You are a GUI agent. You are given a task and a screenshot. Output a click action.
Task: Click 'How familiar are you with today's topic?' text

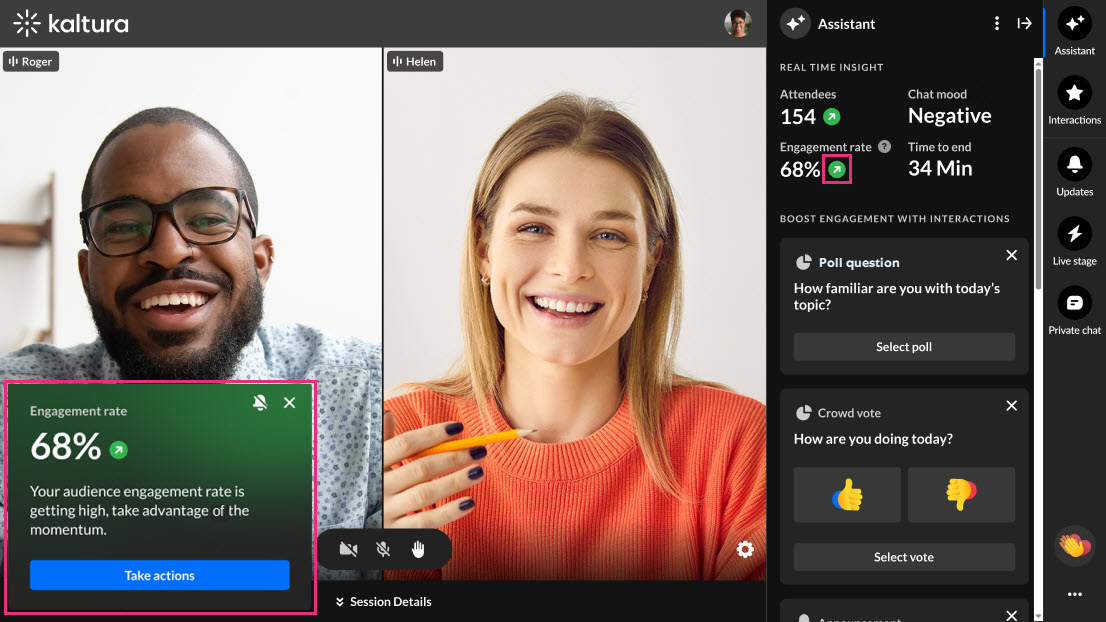(897, 296)
